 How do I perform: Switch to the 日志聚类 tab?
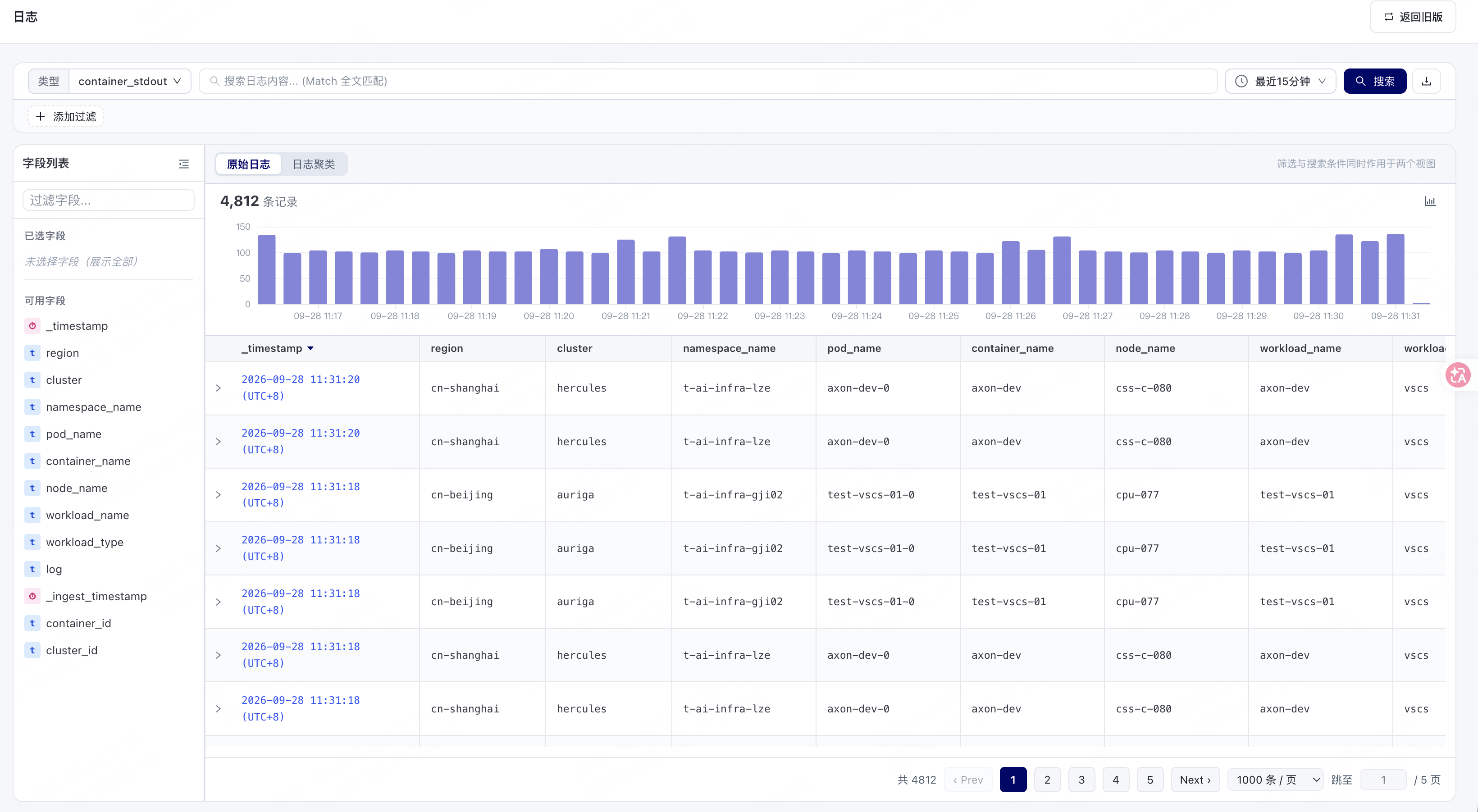(314, 164)
